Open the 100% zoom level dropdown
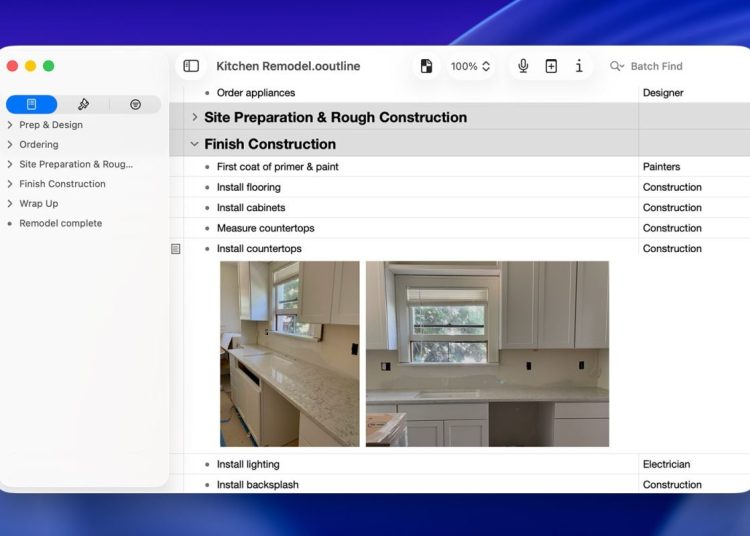The image size is (750, 536). point(470,66)
